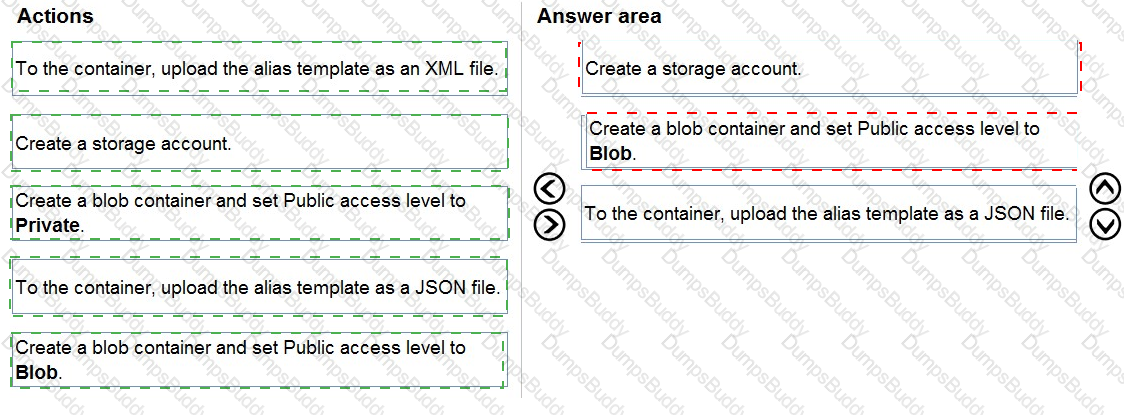Image resolution: width=1124 pixels, height=415 pixels.
Task: Pick the Private access level container action
Action: (x=259, y=213)
